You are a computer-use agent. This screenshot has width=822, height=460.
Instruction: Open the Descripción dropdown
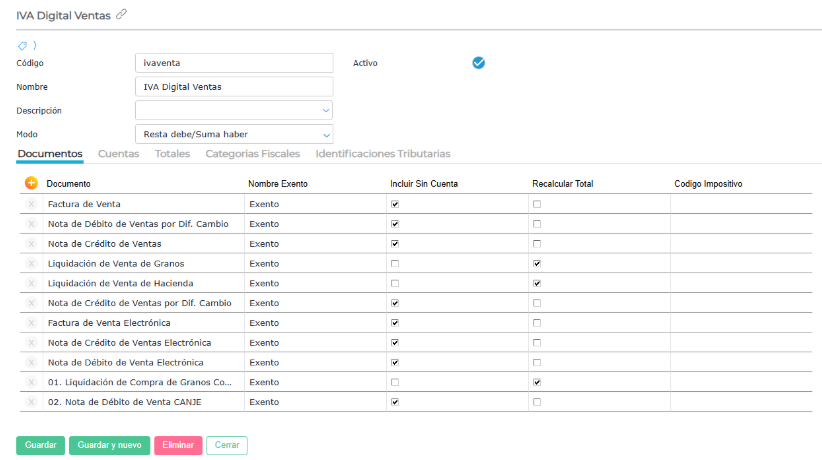point(326,110)
